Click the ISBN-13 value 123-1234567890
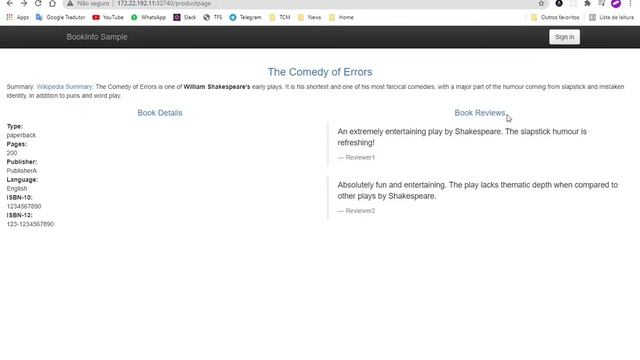Image resolution: width=640 pixels, height=360 pixels. (x=30, y=224)
